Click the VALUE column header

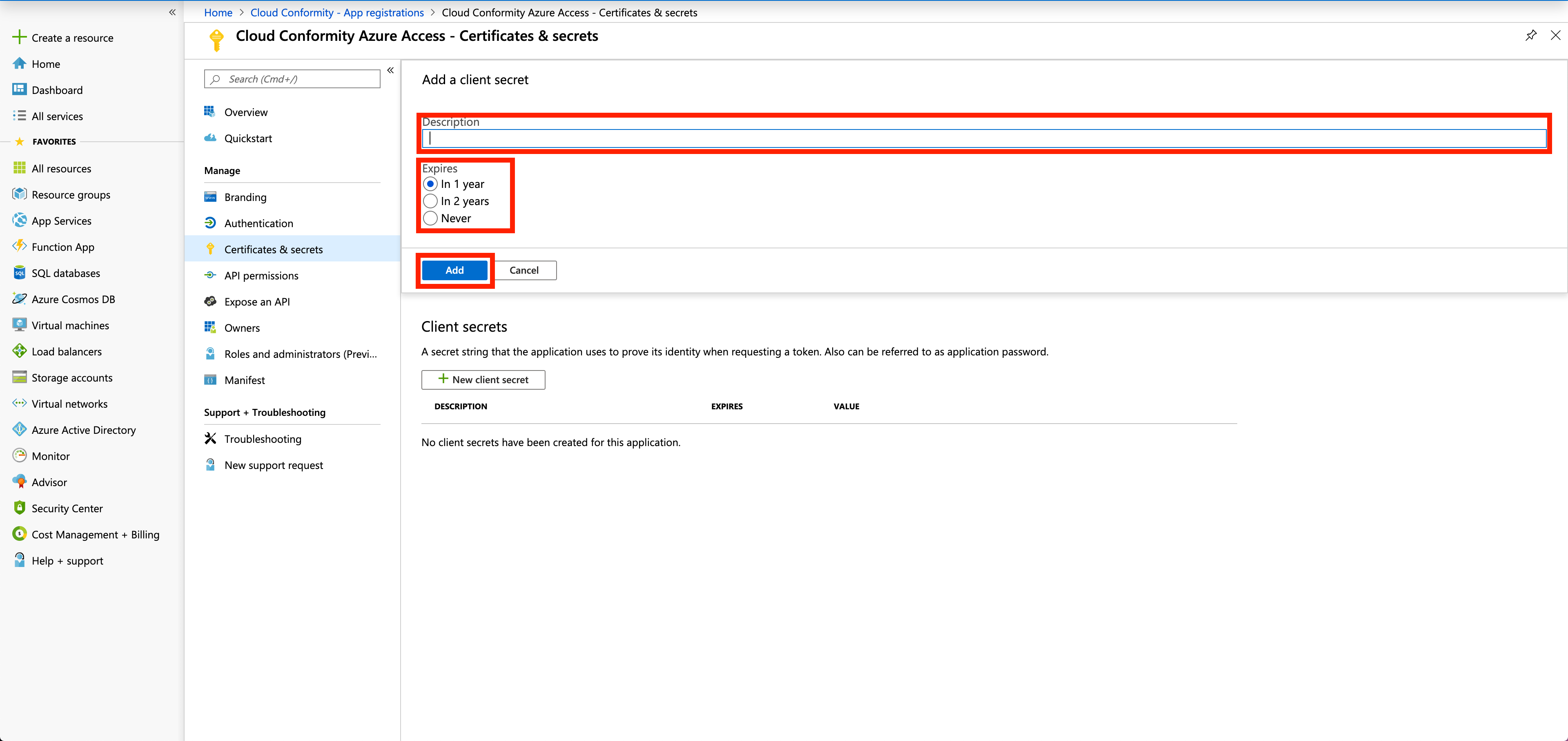(846, 406)
